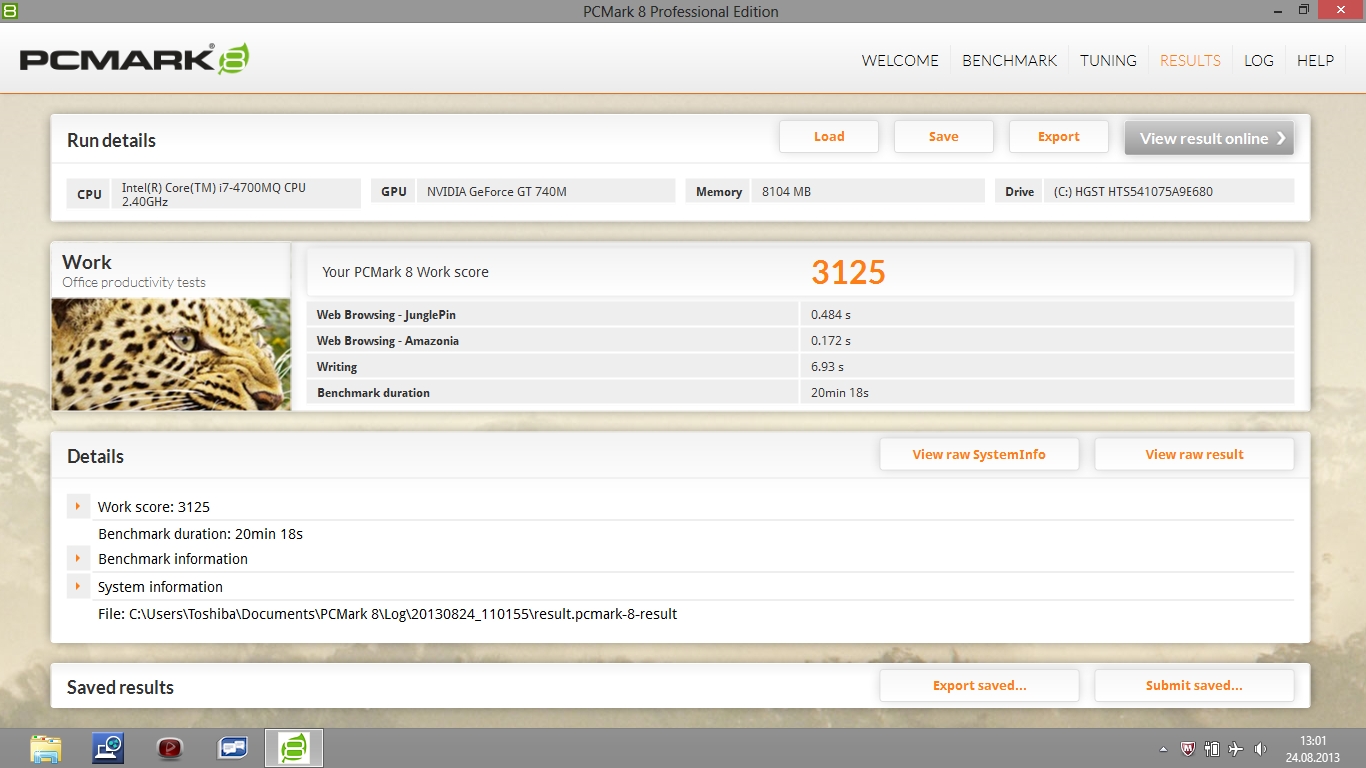
Task: Expand System information section
Action: point(78,586)
